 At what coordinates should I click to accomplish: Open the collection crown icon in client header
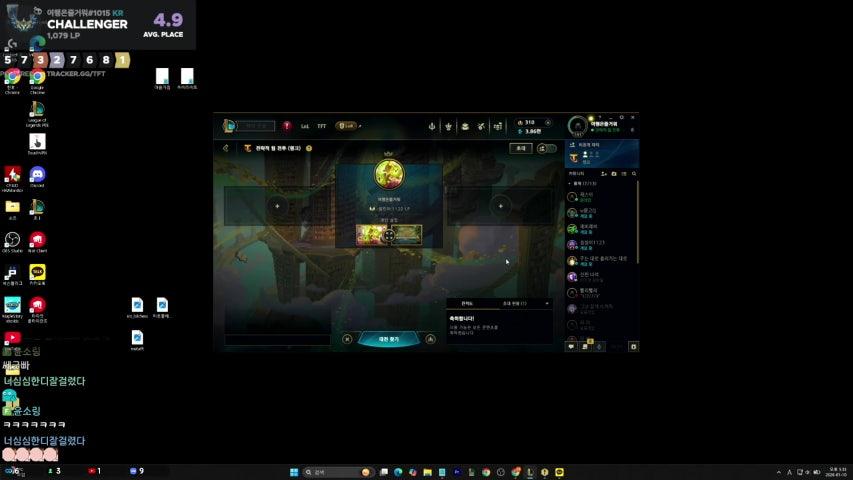click(x=448, y=126)
